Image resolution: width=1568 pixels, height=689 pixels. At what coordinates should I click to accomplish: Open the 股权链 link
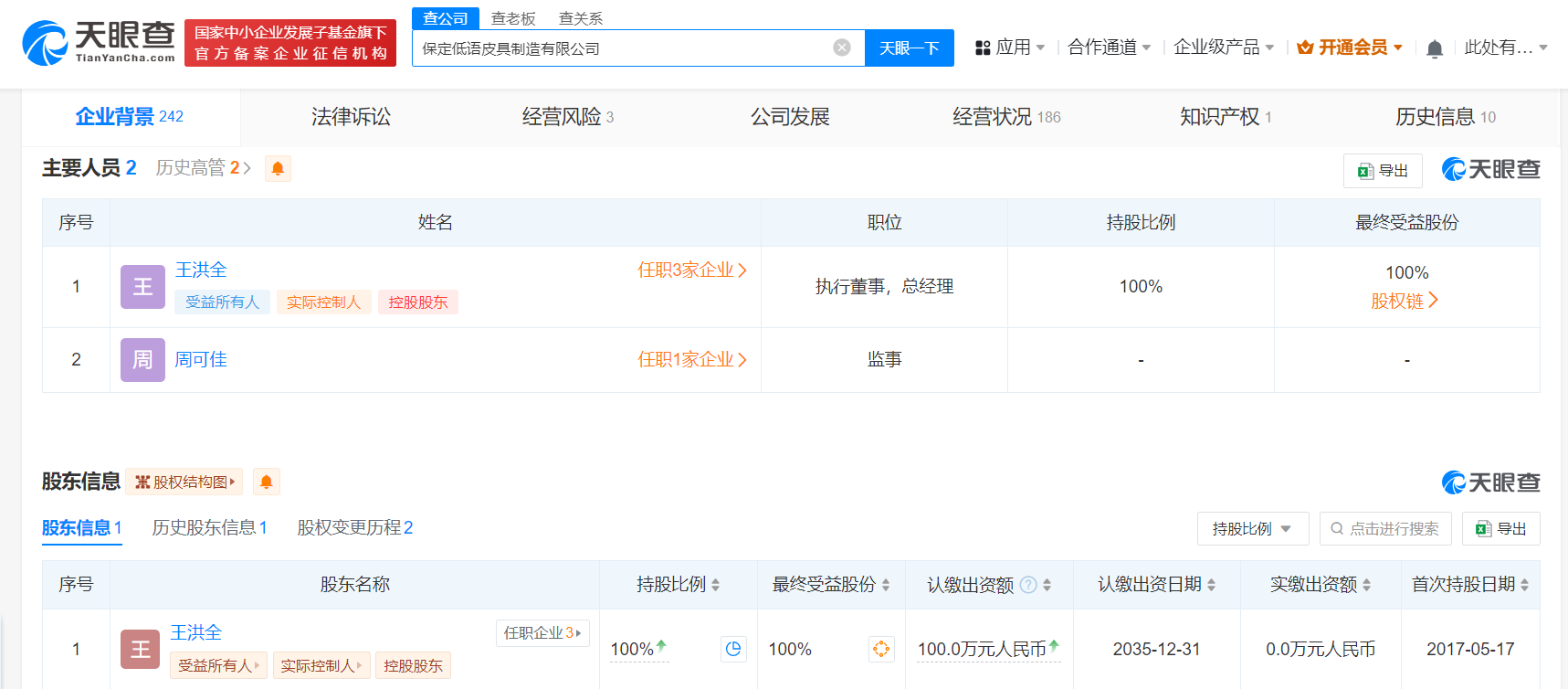tap(1405, 301)
